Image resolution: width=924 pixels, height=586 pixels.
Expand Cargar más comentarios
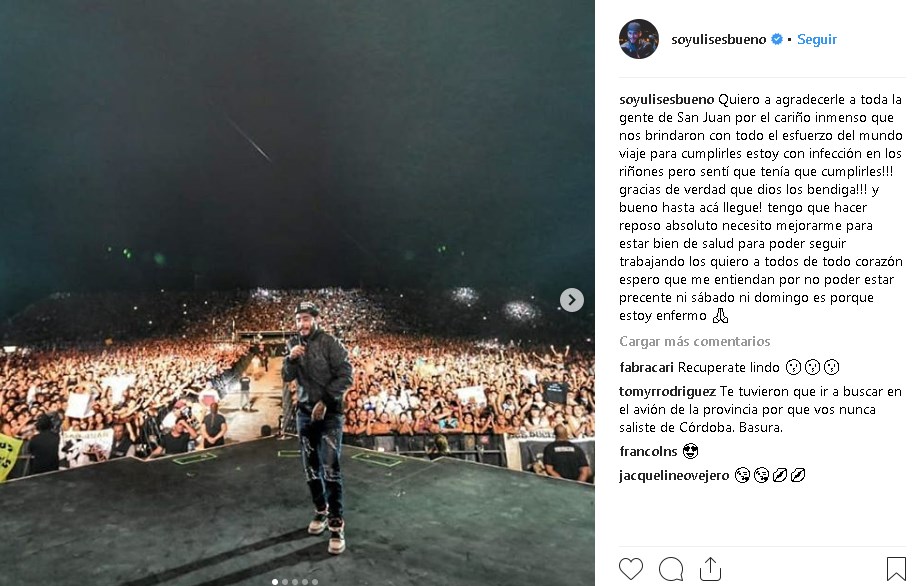coord(694,341)
